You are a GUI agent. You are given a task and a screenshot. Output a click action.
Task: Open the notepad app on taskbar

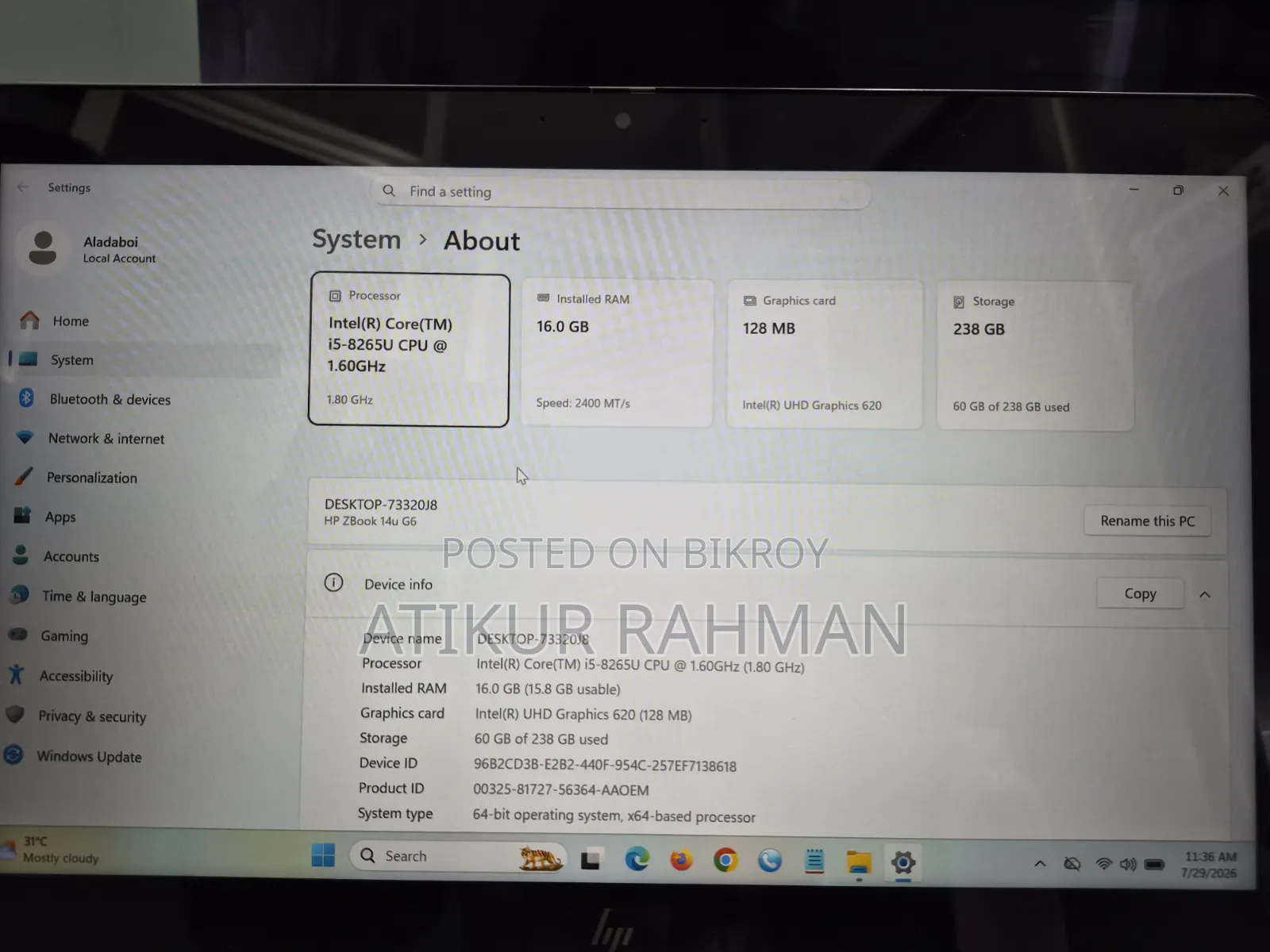pos(814,861)
